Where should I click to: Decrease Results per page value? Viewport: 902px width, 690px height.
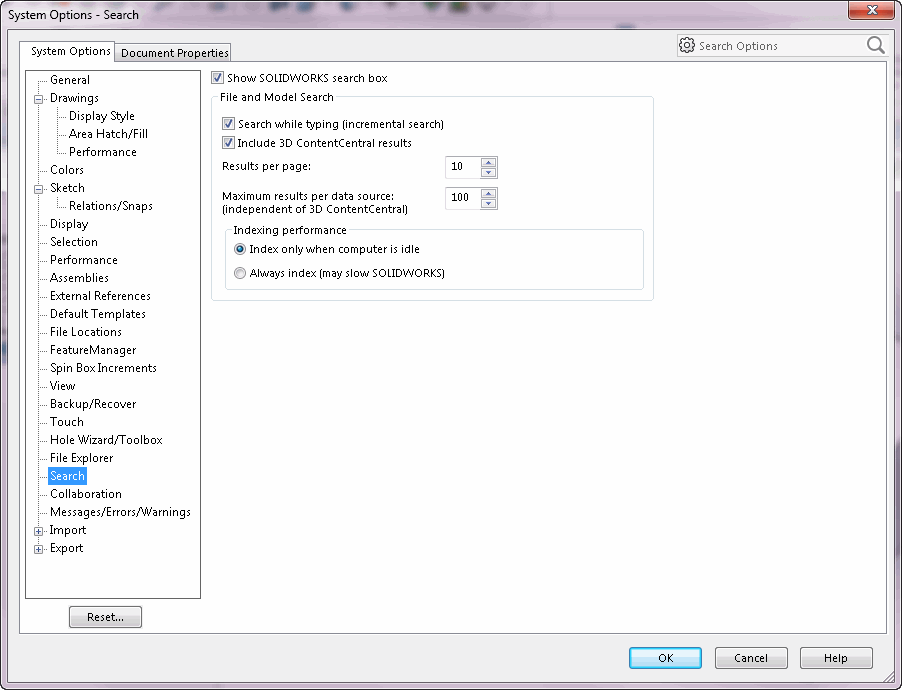tap(488, 172)
